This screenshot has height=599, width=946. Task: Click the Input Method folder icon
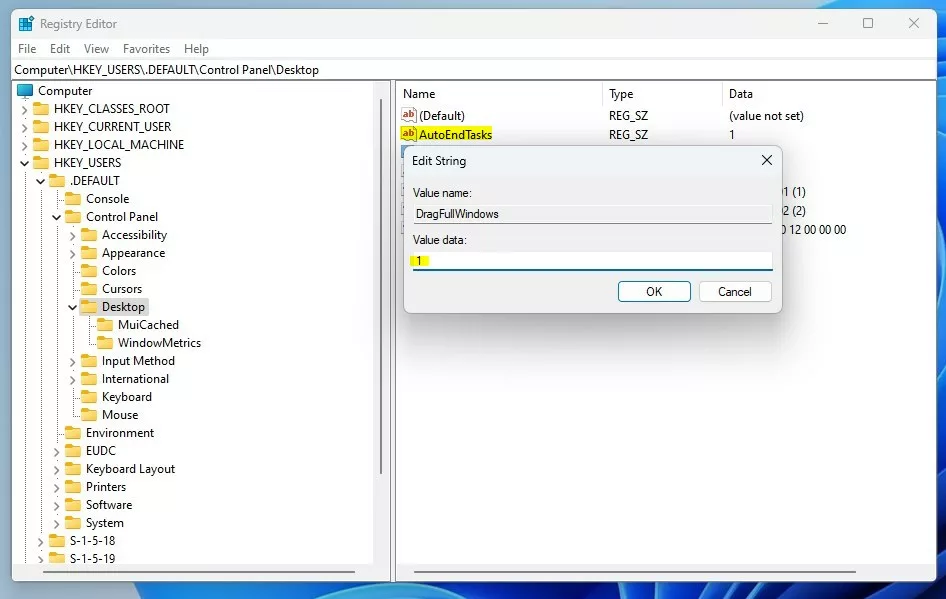(89, 361)
